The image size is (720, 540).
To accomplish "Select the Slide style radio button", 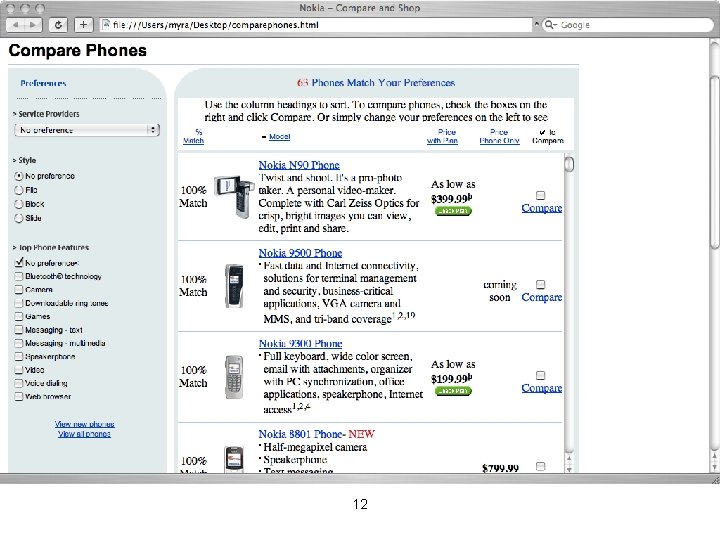I will pos(19,218).
